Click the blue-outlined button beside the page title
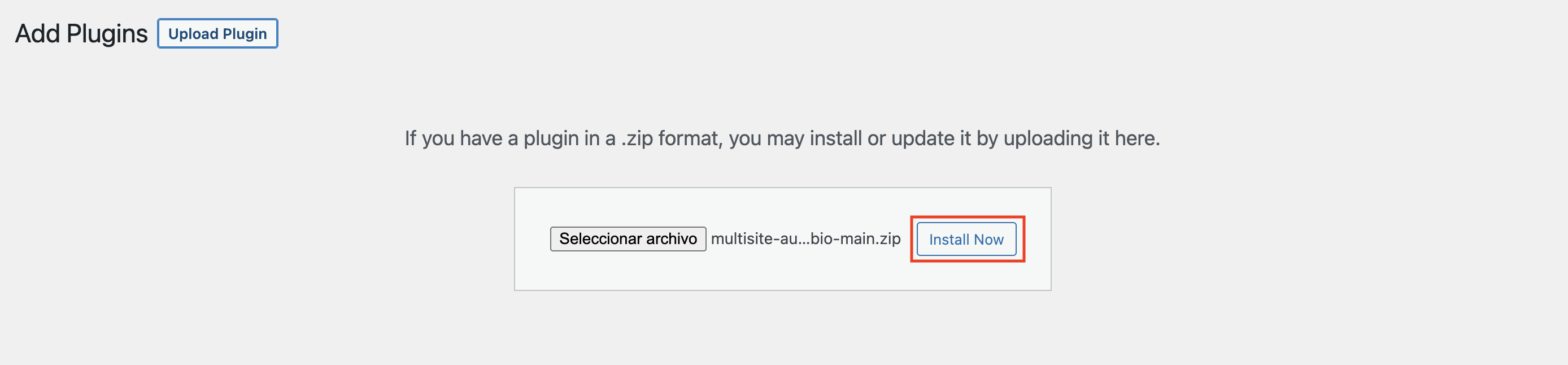Viewport: 1568px width, 365px height. (217, 33)
